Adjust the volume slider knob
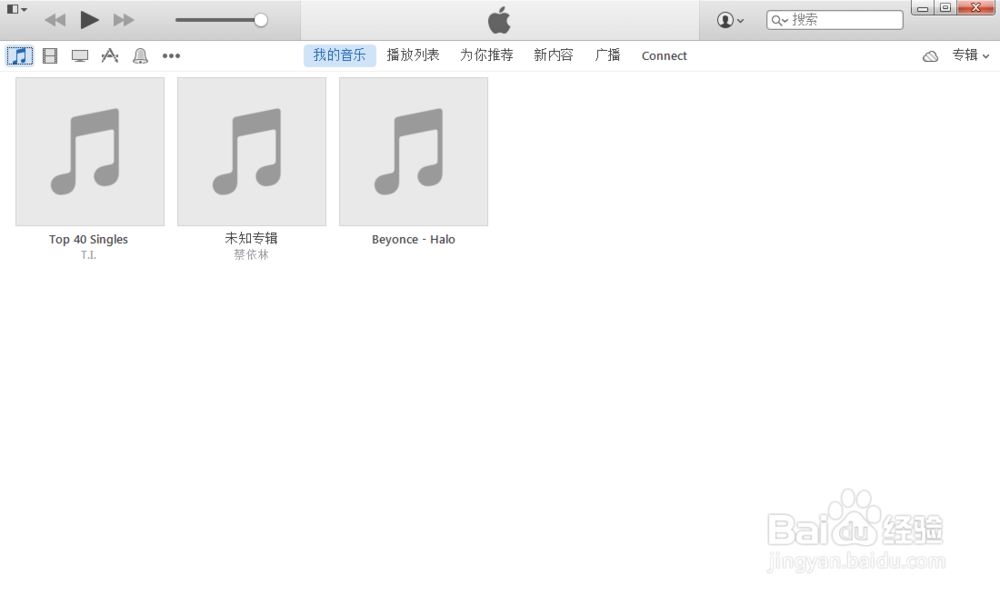Screen dimensions: 1000x595 click(x=260, y=20)
